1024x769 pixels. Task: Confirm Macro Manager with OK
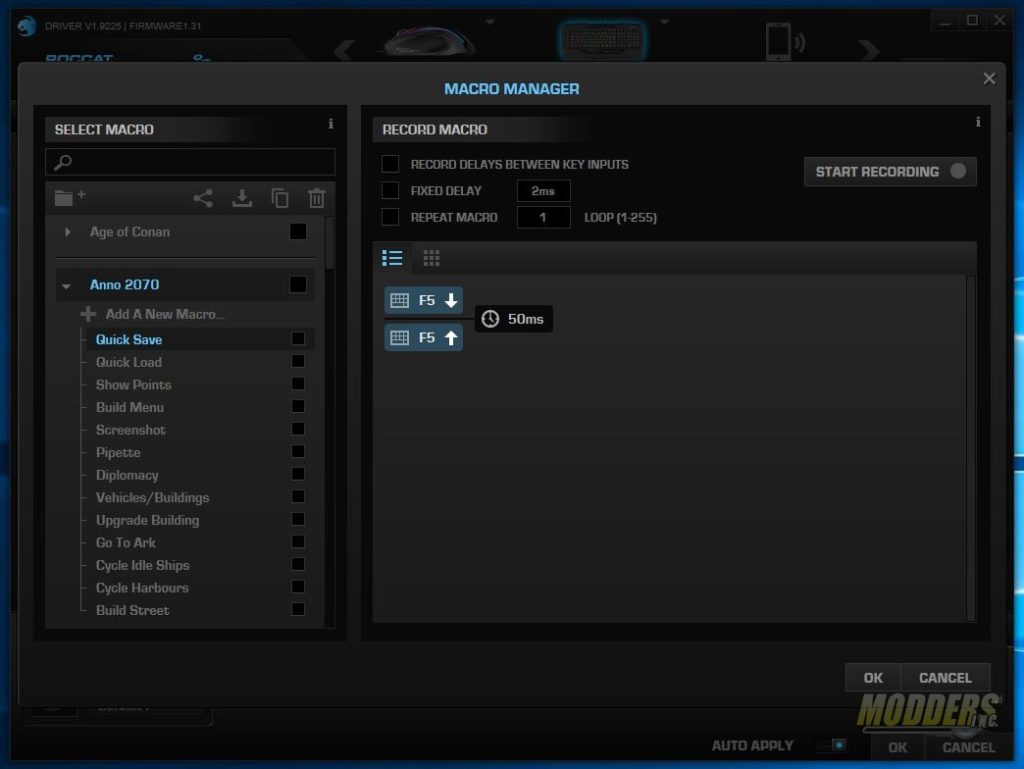click(x=872, y=678)
